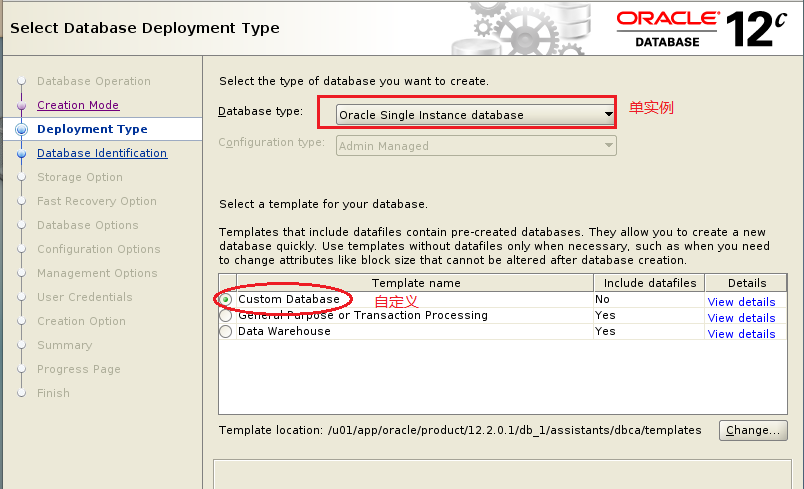804x489 pixels.
Task: Click the User Credentials step
Action: click(85, 297)
